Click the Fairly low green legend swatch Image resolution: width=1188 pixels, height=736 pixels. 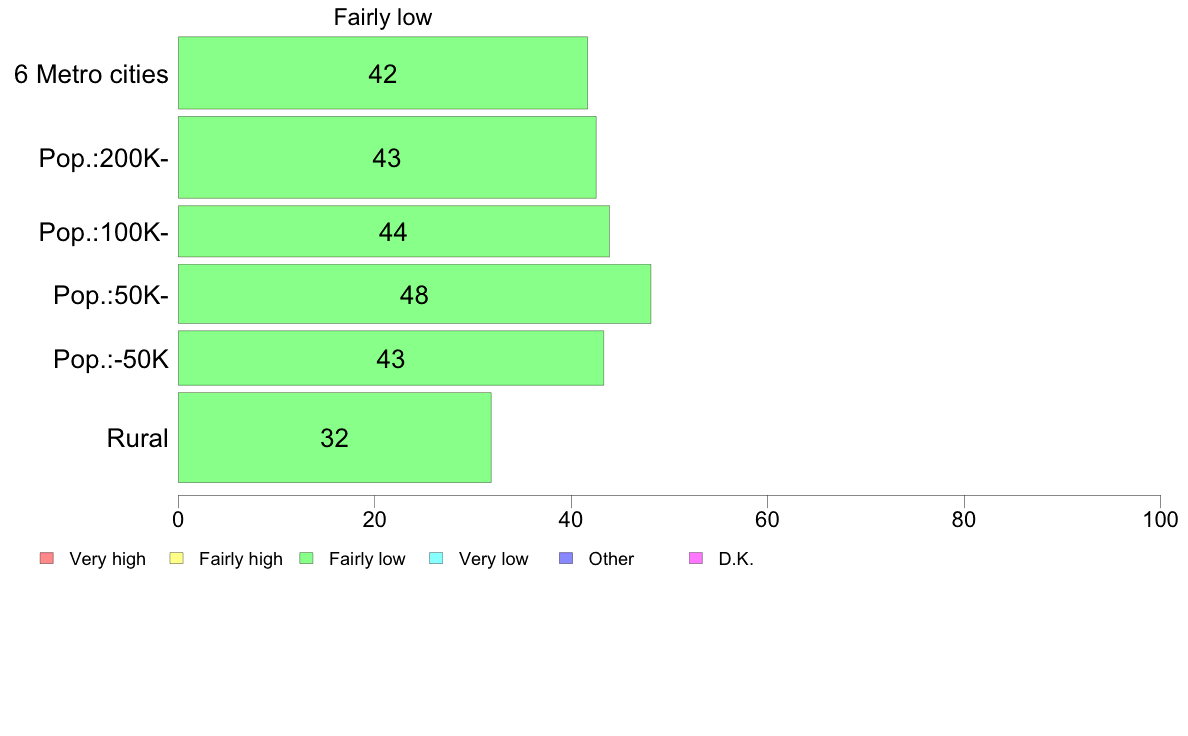click(x=307, y=559)
